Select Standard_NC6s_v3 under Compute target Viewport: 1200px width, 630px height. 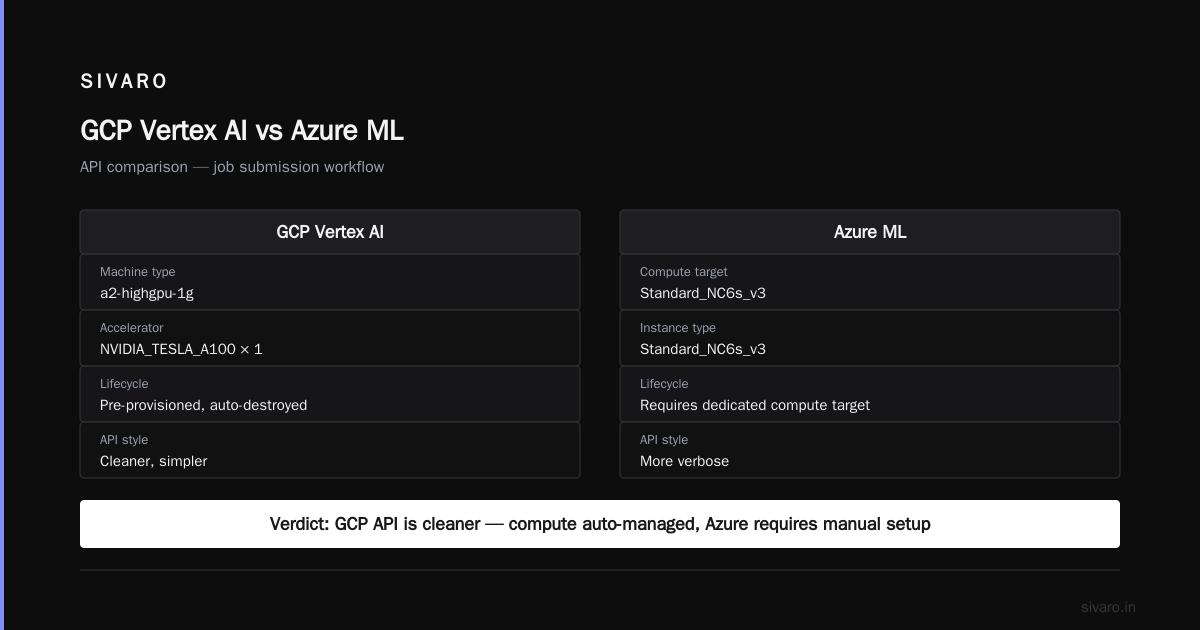[703, 293]
